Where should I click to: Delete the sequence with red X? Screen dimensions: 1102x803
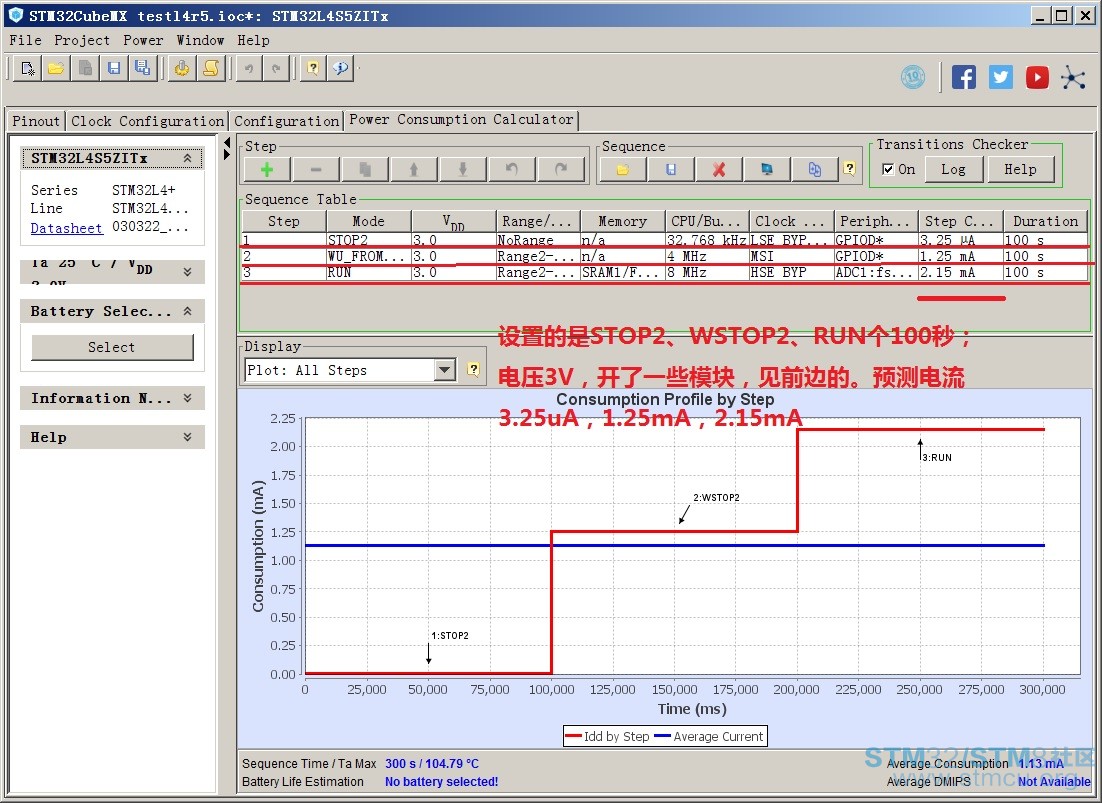click(718, 169)
